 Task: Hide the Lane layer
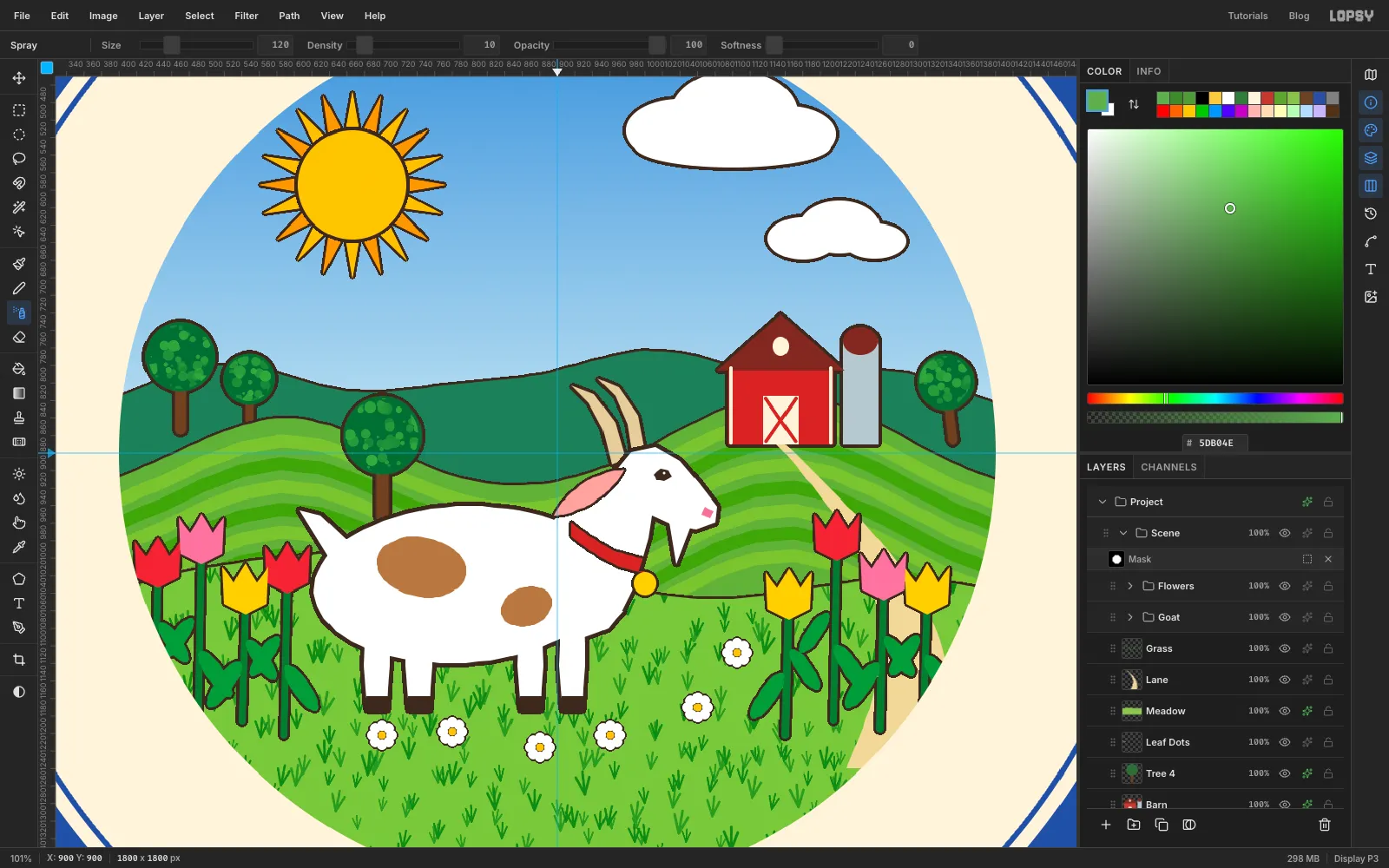coord(1285,680)
